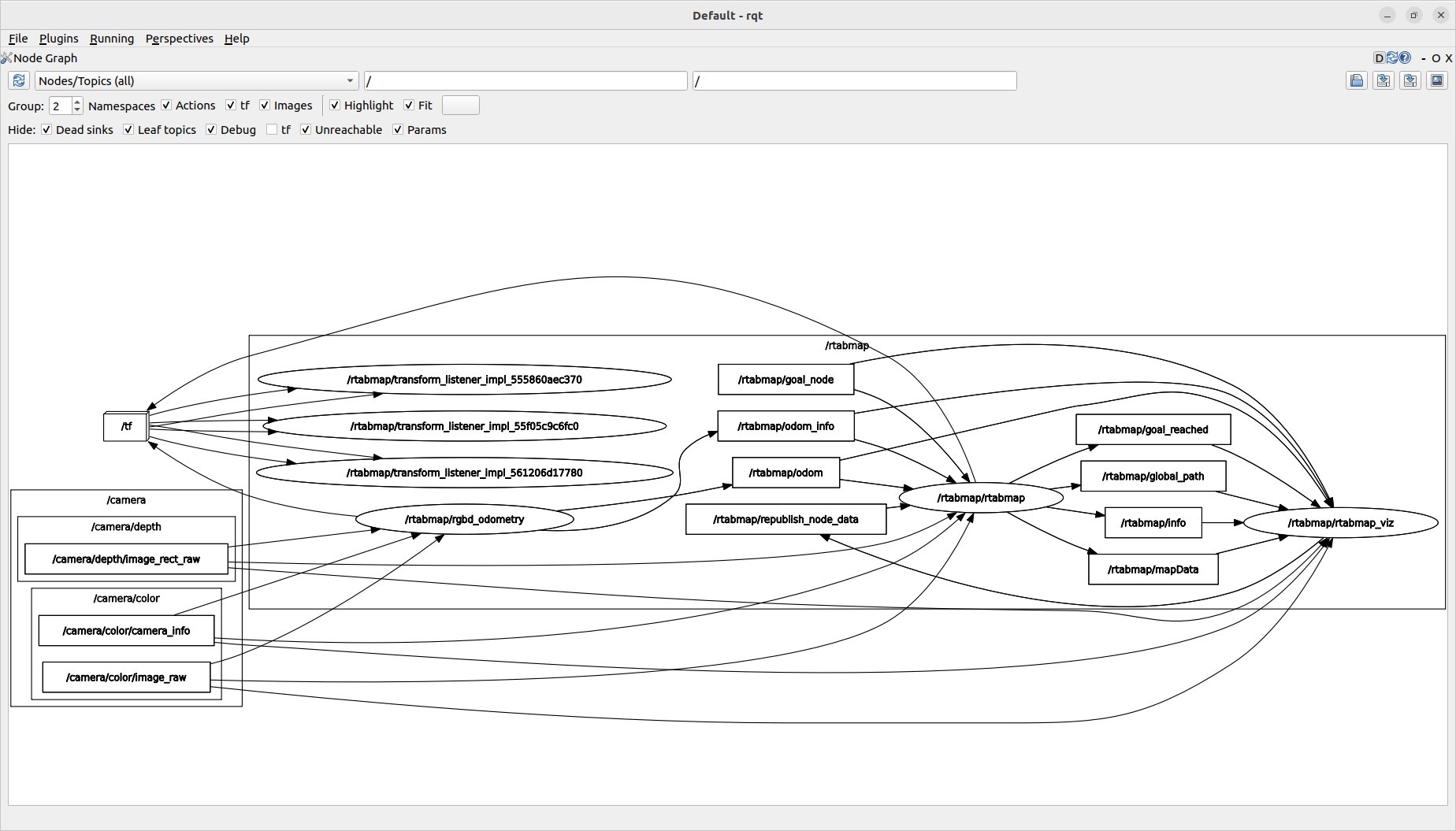Increase Group value with up arrow

pyautogui.click(x=76, y=101)
